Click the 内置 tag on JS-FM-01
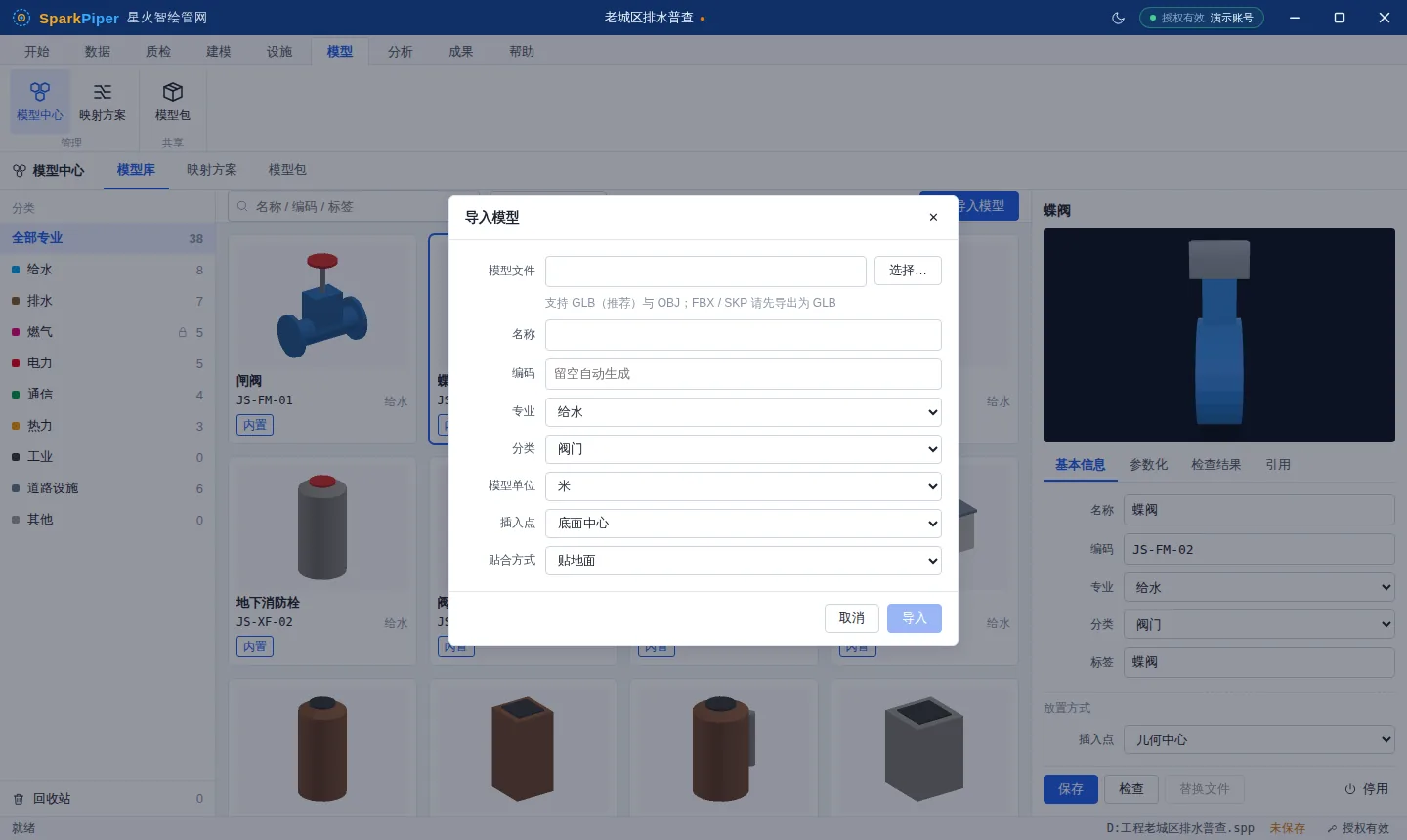The height and width of the screenshot is (840, 1407). pos(255,425)
